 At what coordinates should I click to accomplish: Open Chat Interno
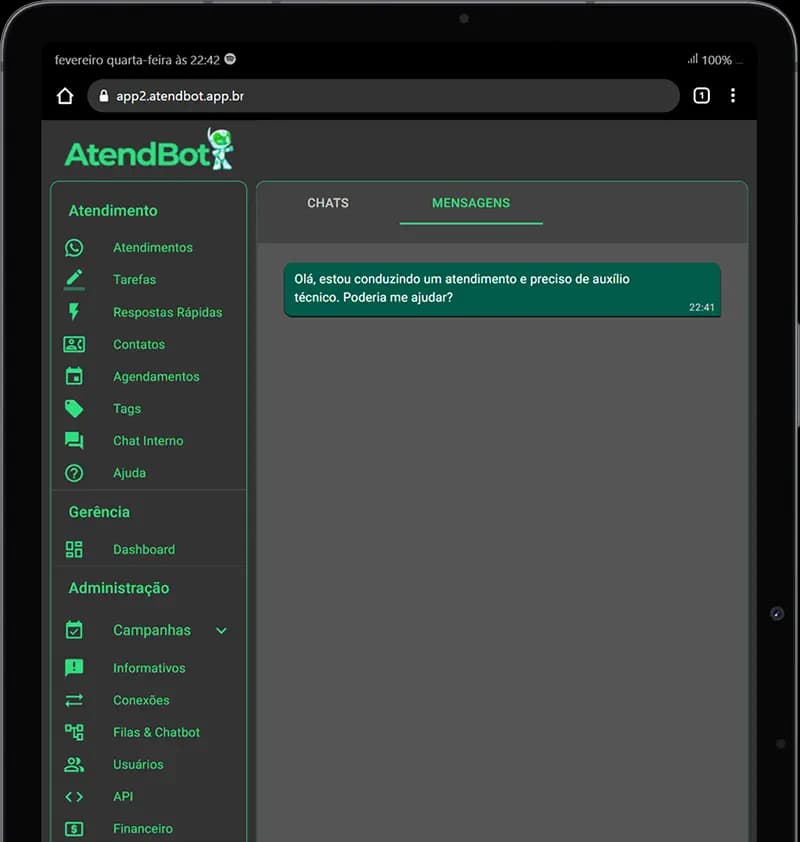coord(148,441)
